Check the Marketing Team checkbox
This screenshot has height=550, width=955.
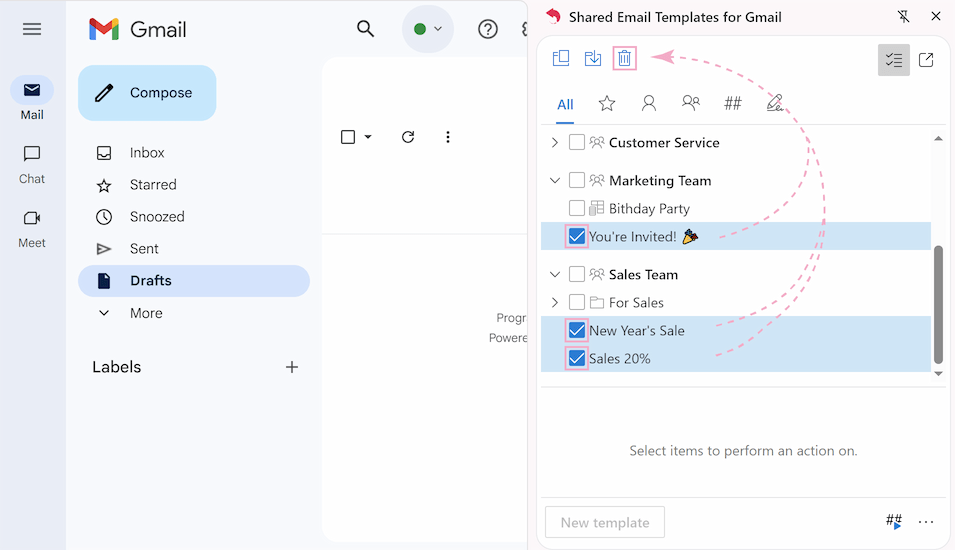click(x=577, y=180)
